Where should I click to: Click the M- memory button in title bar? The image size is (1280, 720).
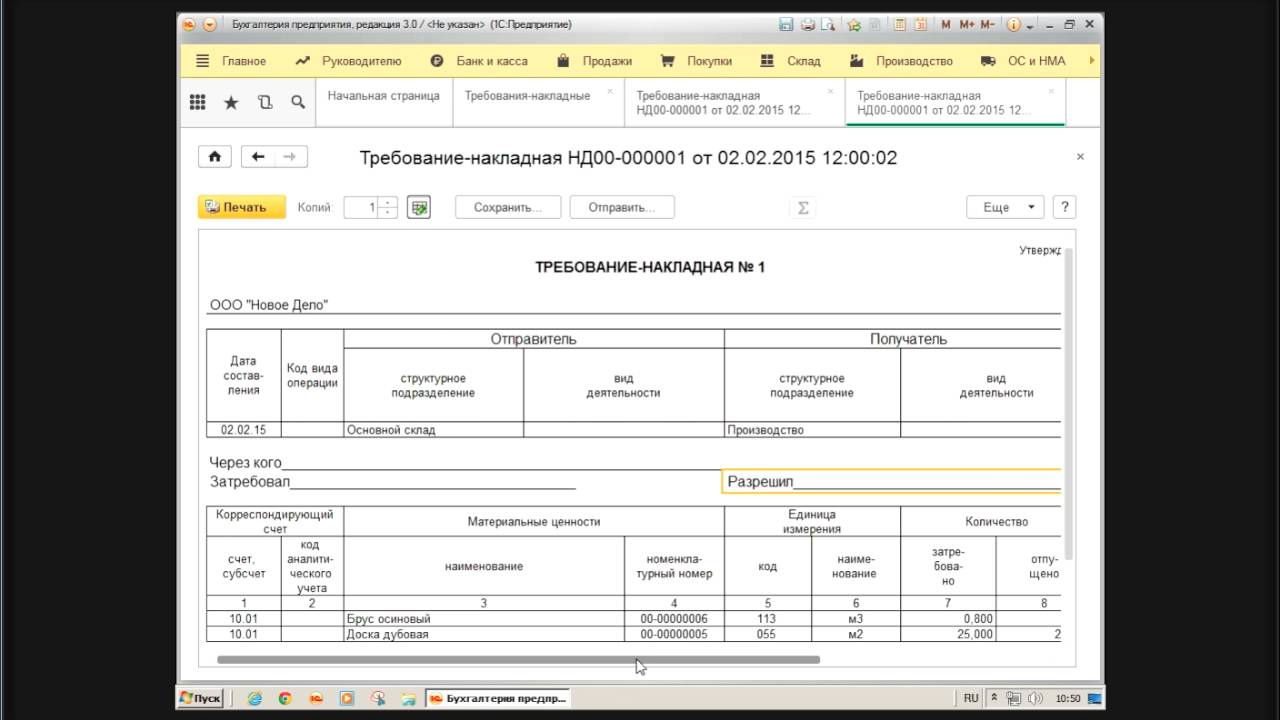(987, 24)
